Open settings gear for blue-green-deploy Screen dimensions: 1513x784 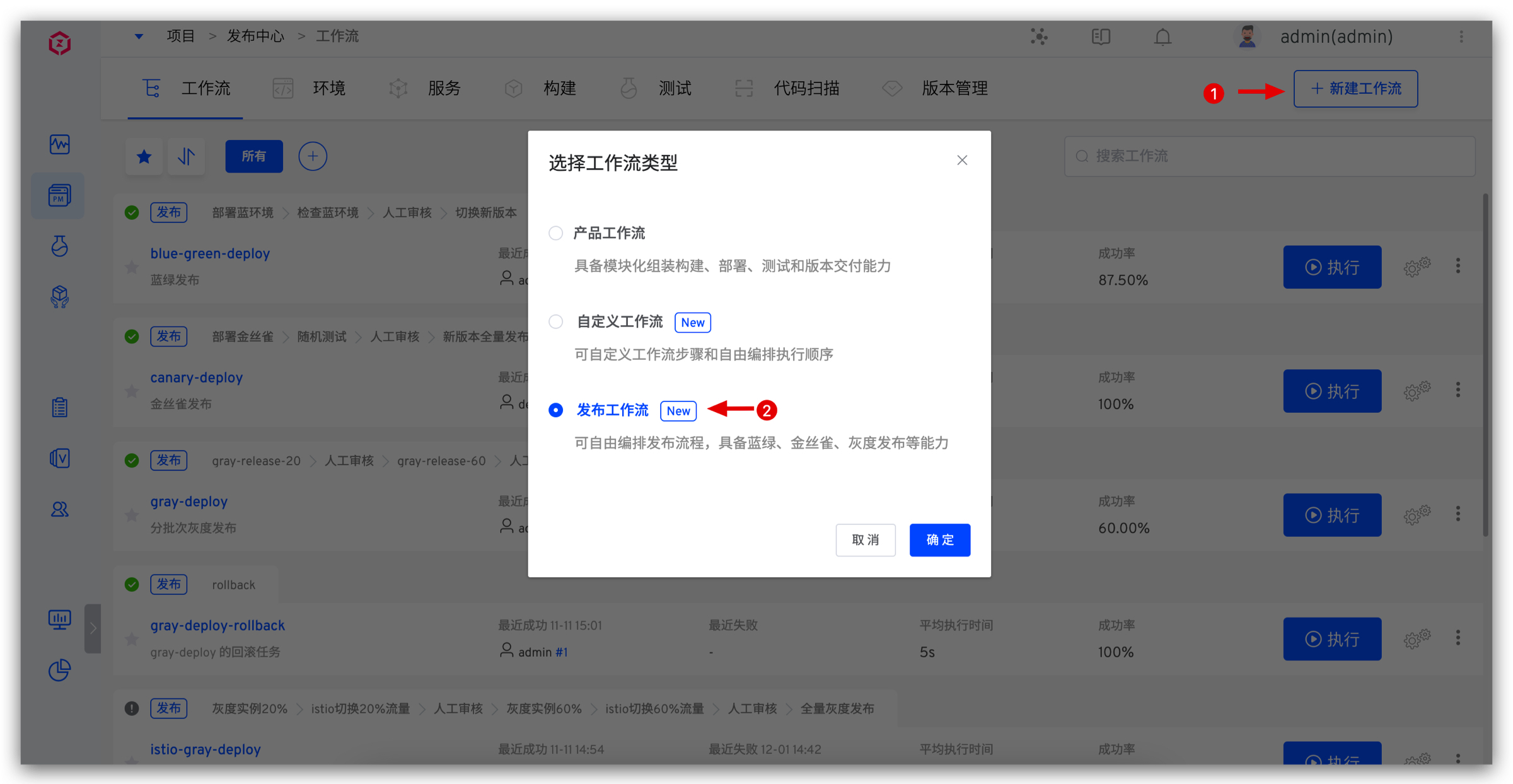pos(1417,267)
